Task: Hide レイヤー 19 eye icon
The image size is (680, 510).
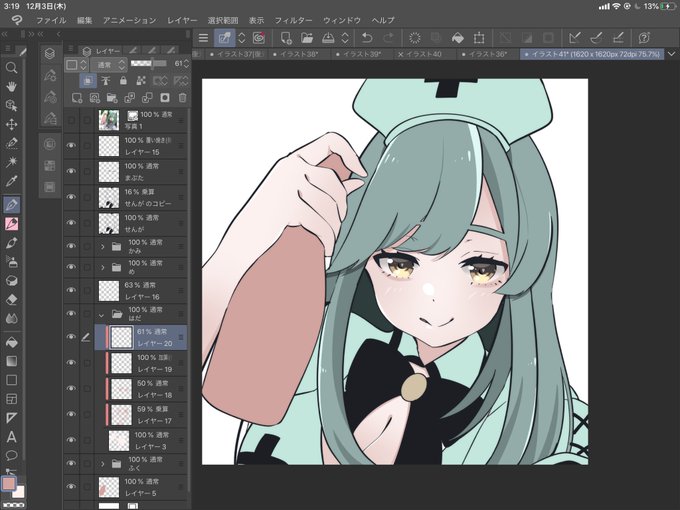Action: point(71,363)
